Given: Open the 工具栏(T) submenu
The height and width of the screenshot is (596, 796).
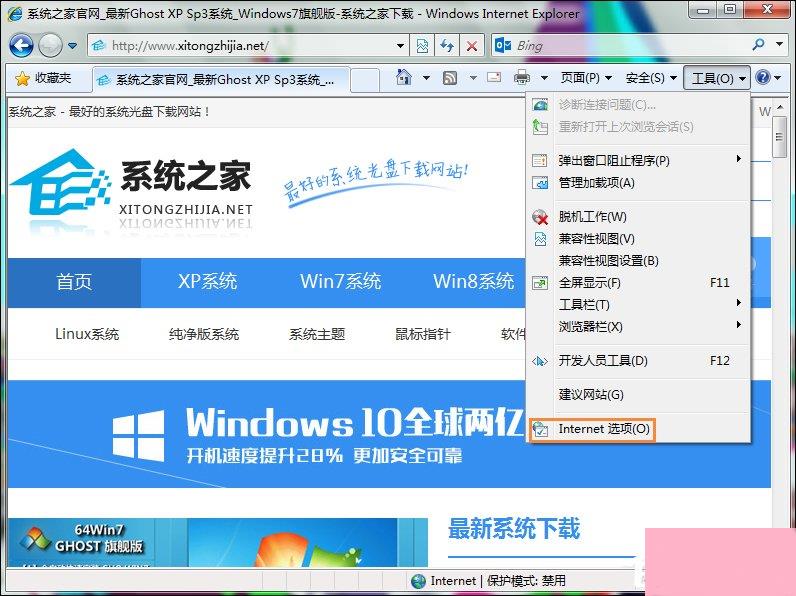Looking at the screenshot, I should click(x=639, y=305).
